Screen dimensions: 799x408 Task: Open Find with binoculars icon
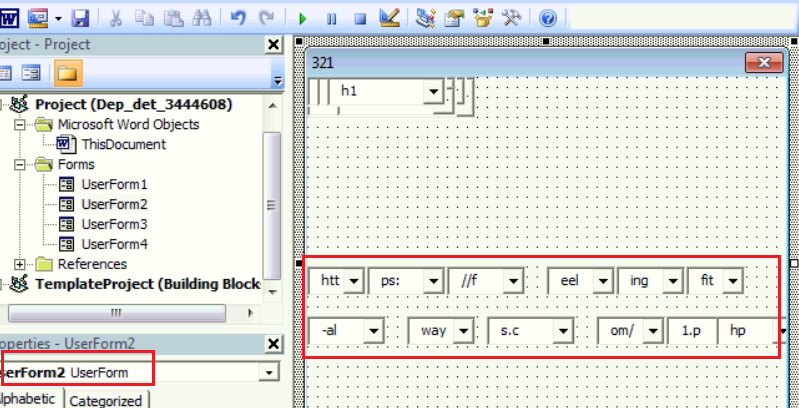coord(202,19)
